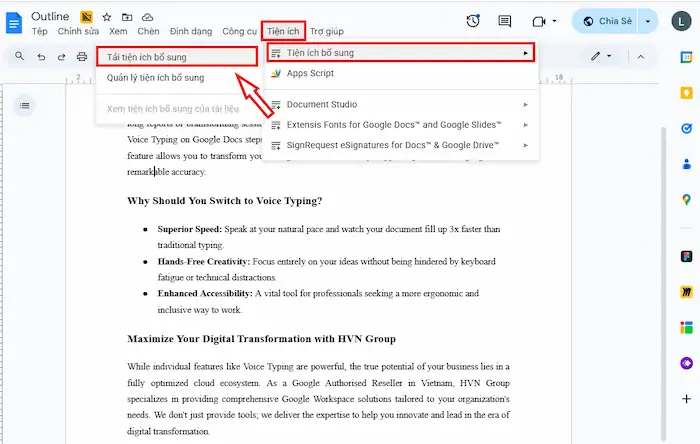Open Apps Script from menu
Screen dimensions: 700x444
[309, 74]
